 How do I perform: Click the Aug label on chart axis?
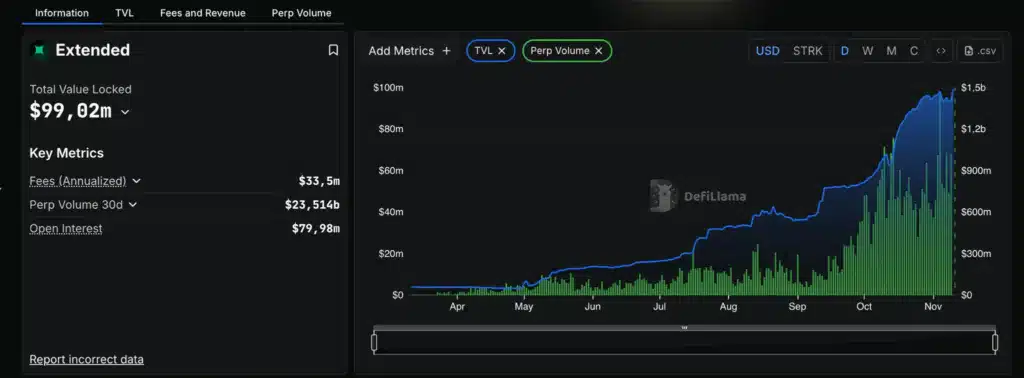(x=728, y=307)
